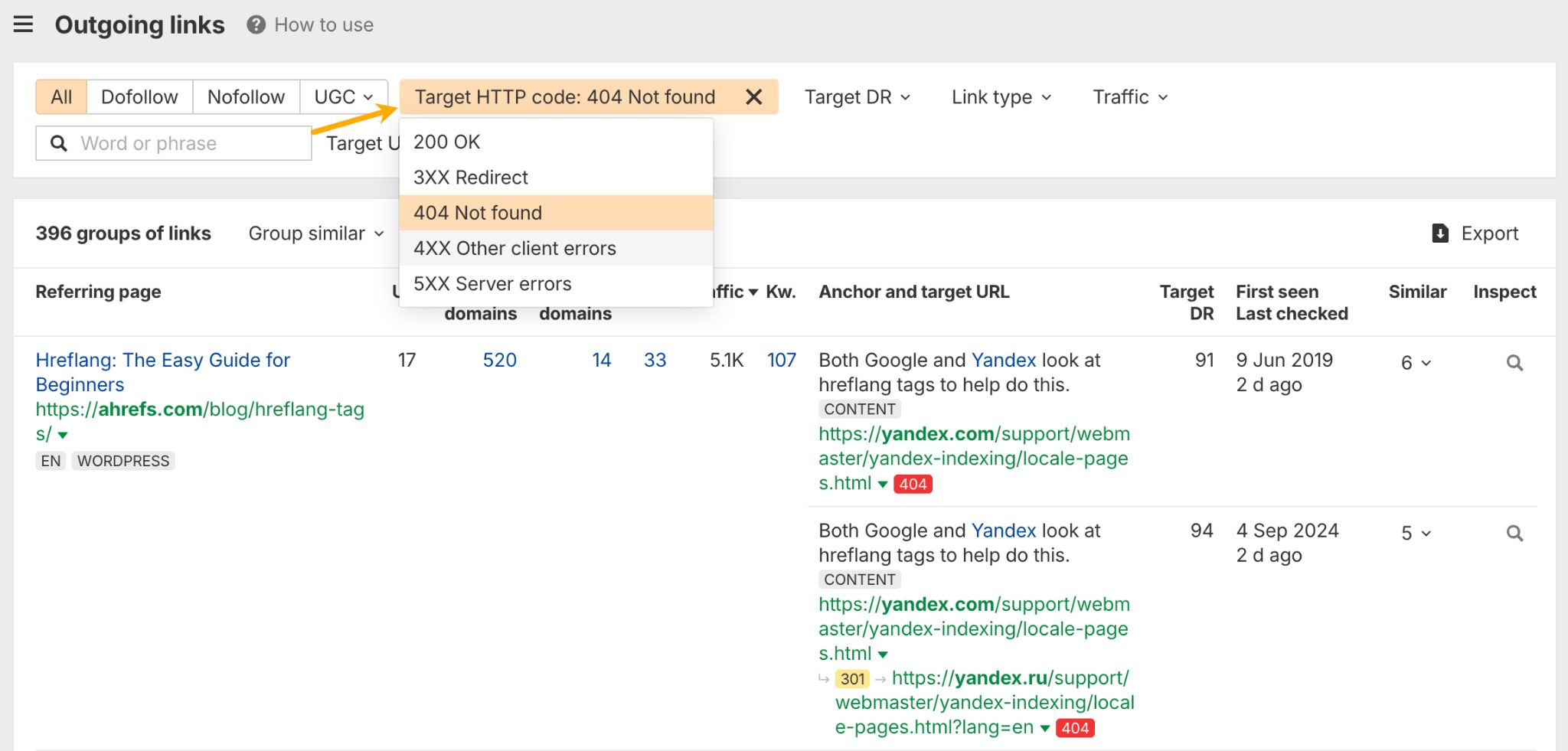Click the Word or phrase search field
The height and width of the screenshot is (751, 1568).
point(184,144)
